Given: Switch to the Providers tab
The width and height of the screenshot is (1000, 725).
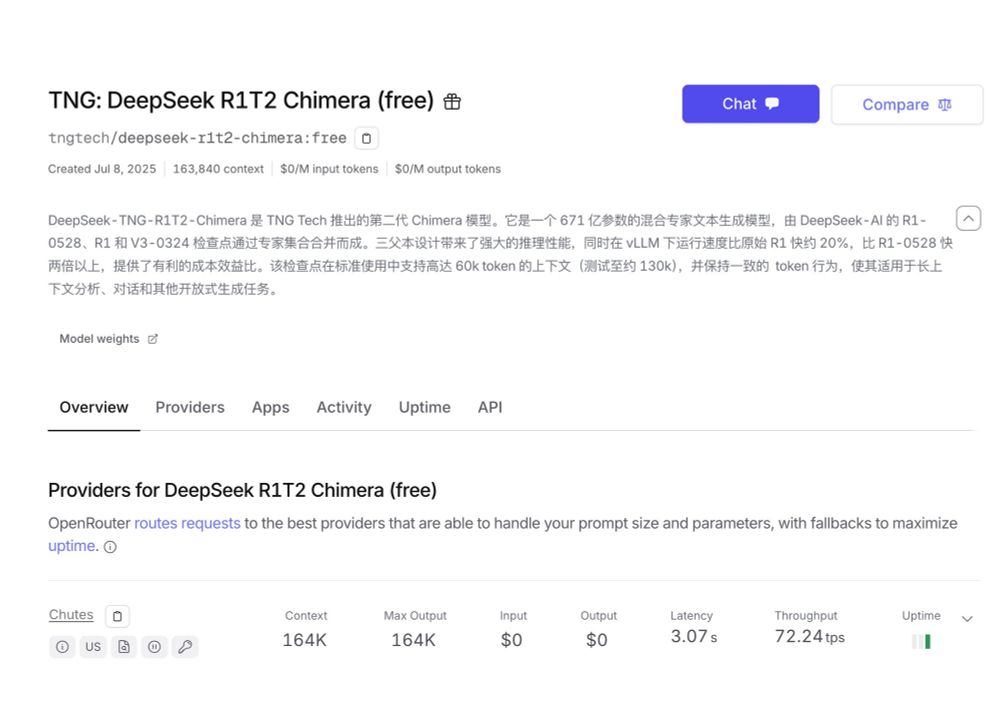Looking at the screenshot, I should (x=190, y=407).
